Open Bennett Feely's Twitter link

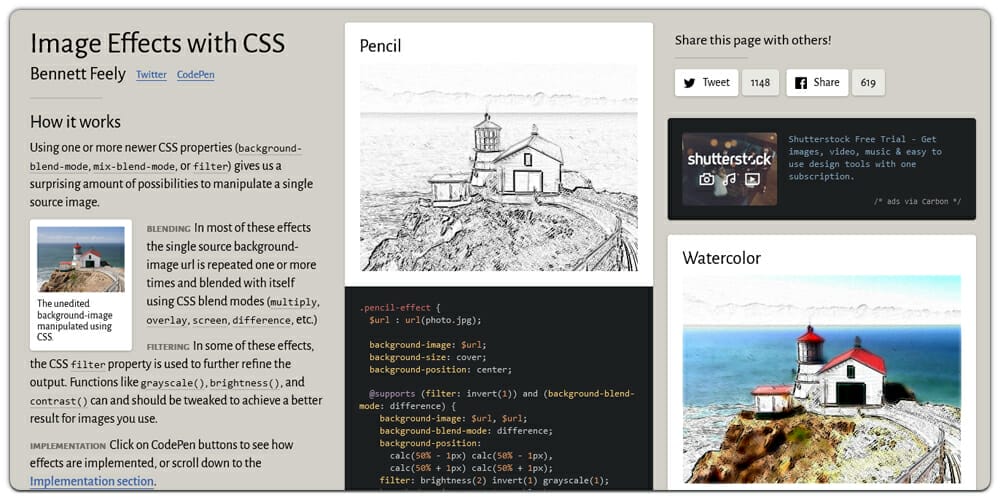[x=151, y=75]
